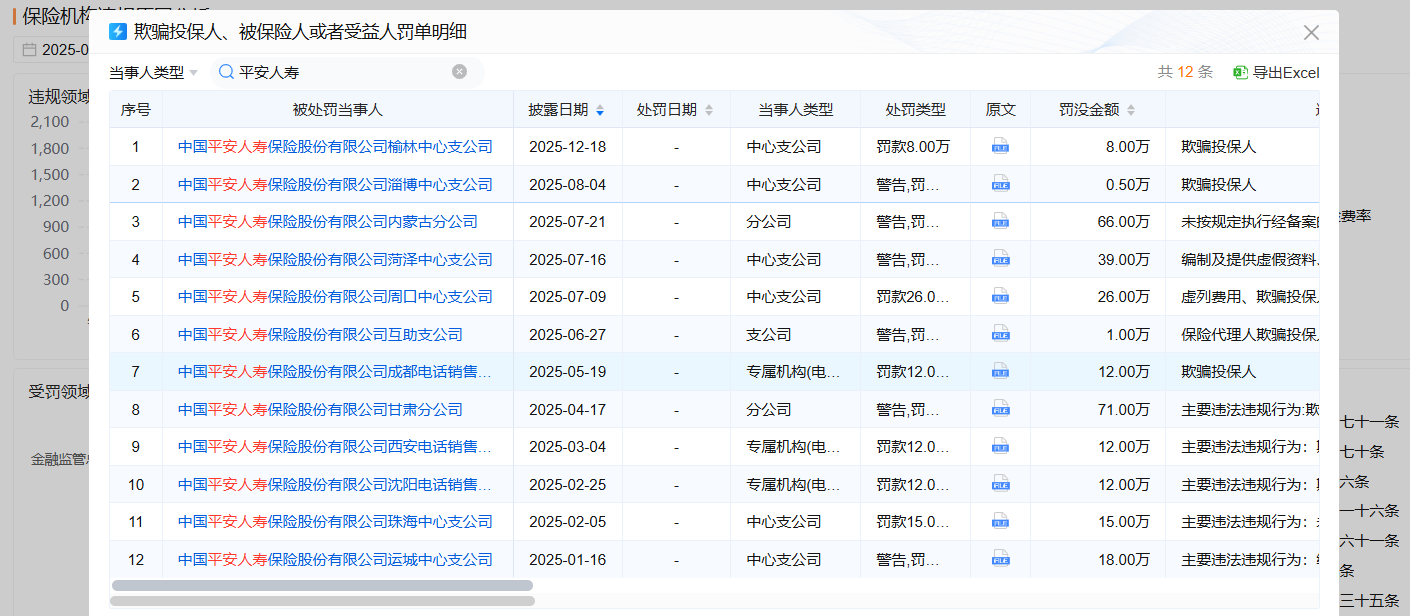Image resolution: width=1410 pixels, height=616 pixels.
Task: Open 内蒙古分公司 company link
Action: click(x=327, y=222)
